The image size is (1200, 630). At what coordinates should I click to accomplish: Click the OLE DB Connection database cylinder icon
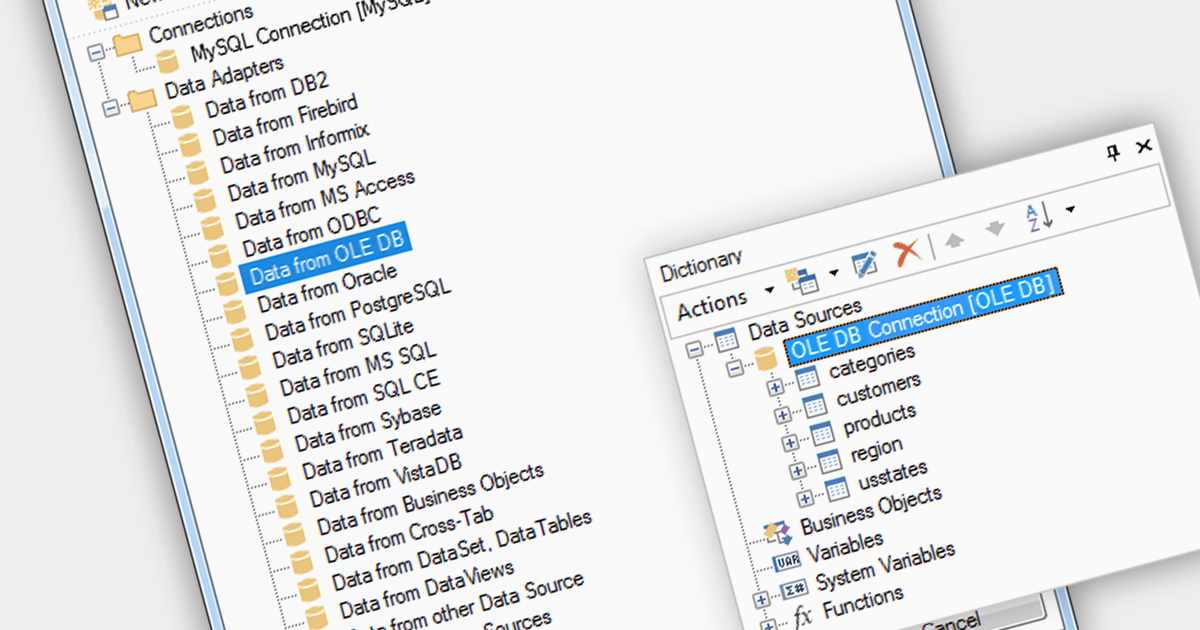pyautogui.click(x=766, y=358)
